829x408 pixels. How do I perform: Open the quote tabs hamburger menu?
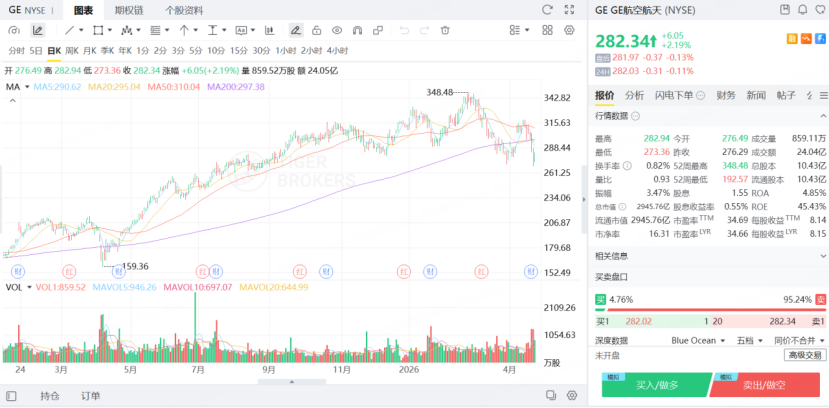[x=823, y=95]
